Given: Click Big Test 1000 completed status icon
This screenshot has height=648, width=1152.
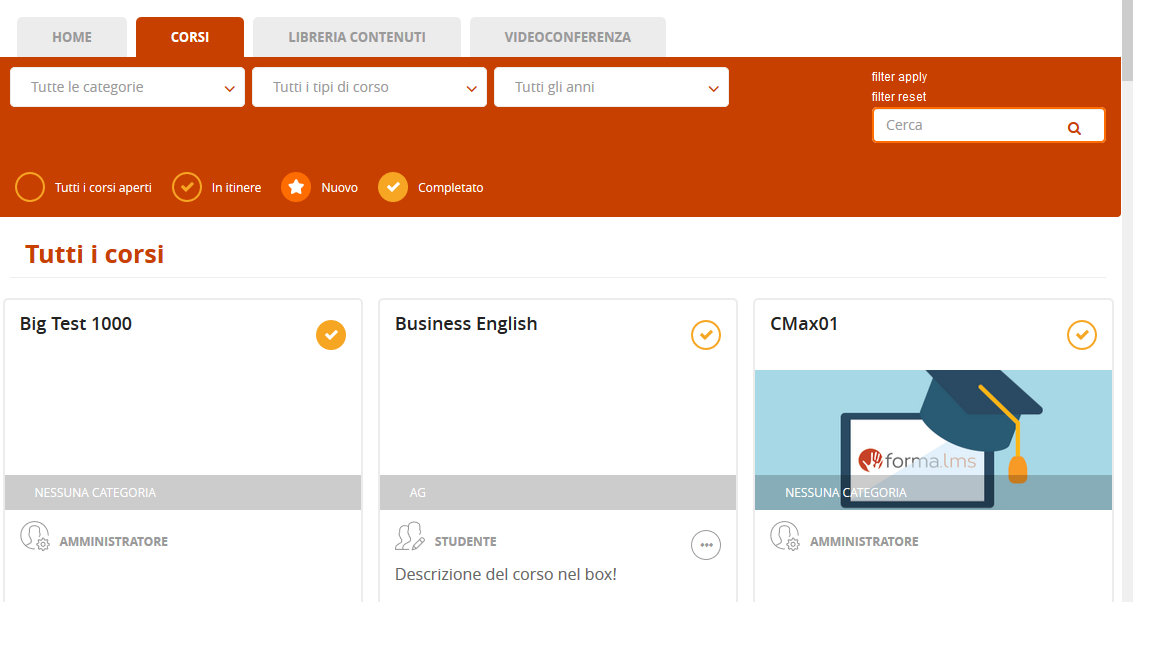Looking at the screenshot, I should pos(331,335).
